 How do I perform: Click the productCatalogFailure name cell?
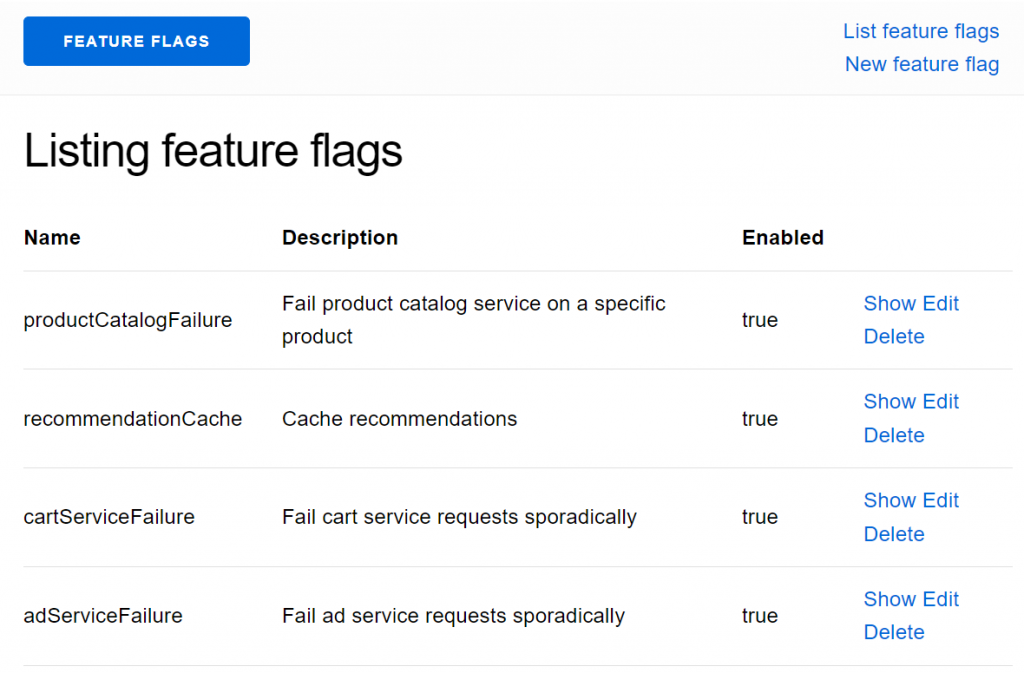(x=128, y=320)
